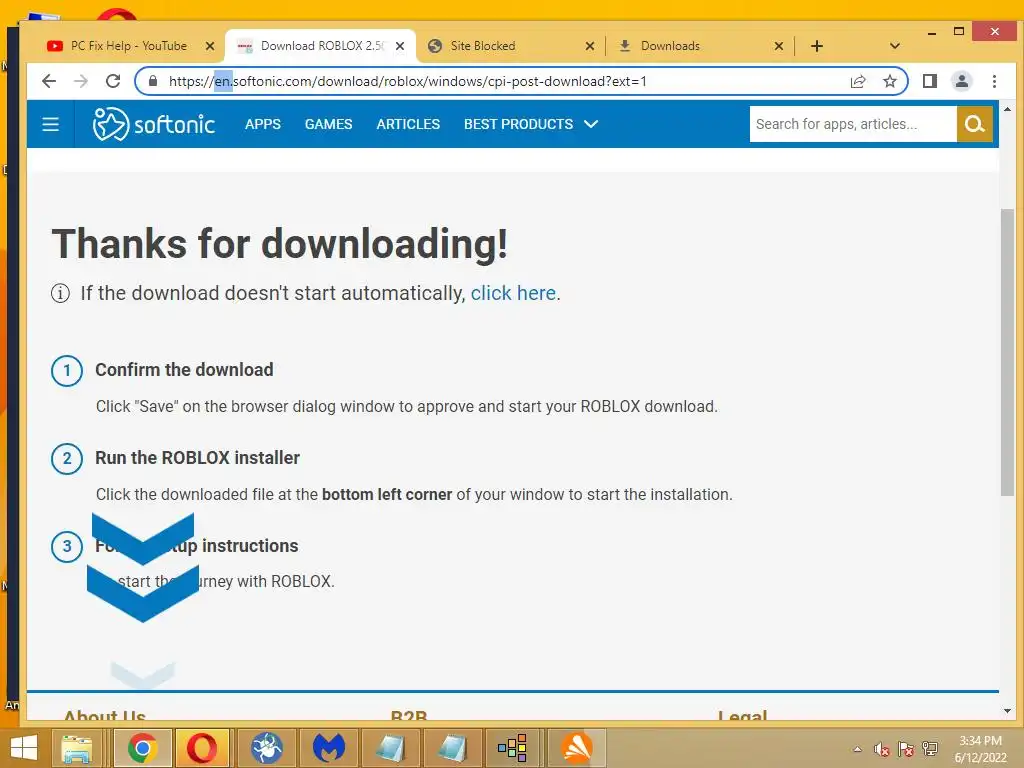
Task: Expand the Best Products dropdown
Action: tap(591, 124)
